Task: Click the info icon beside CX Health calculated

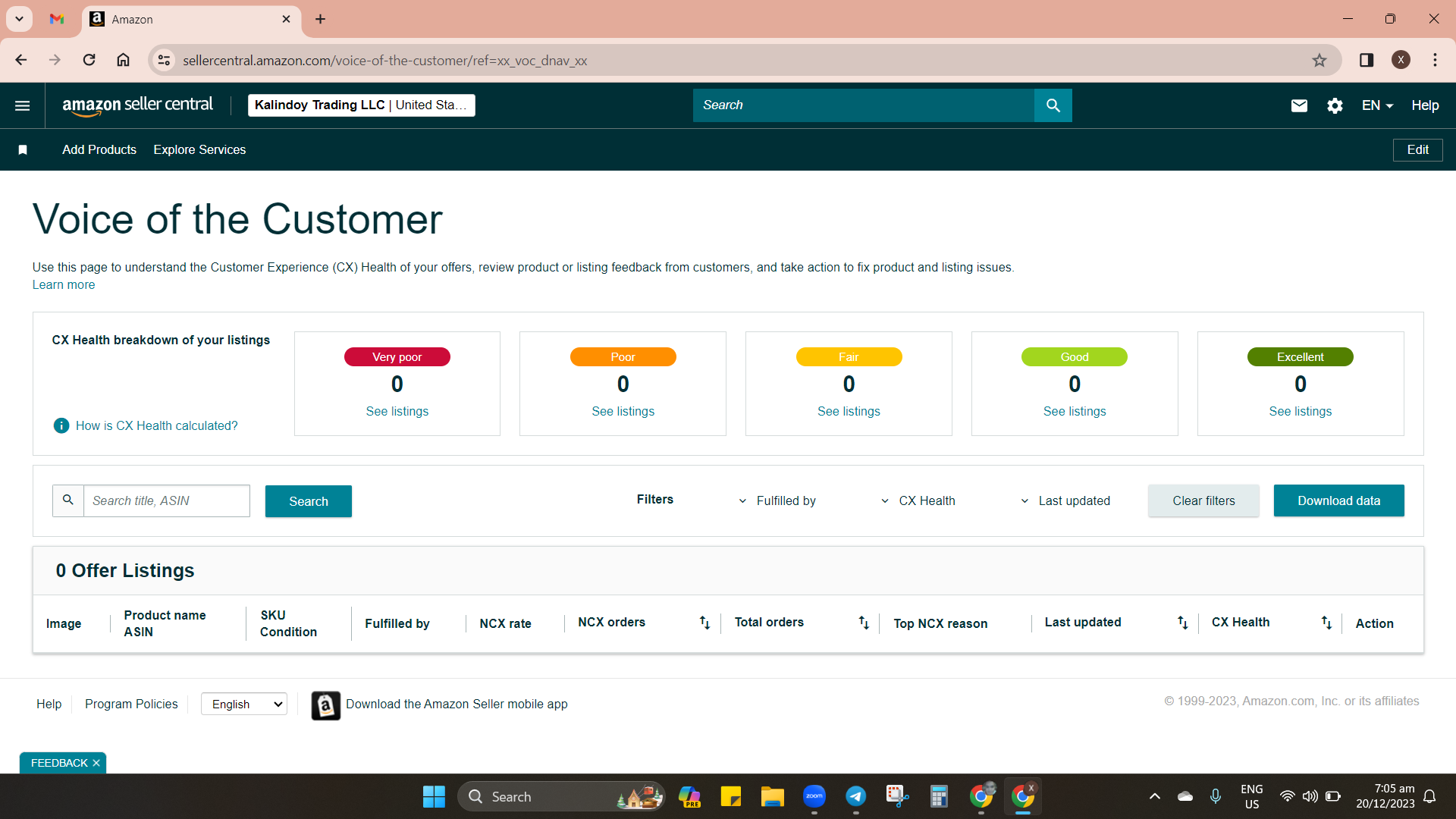Action: pos(61,426)
